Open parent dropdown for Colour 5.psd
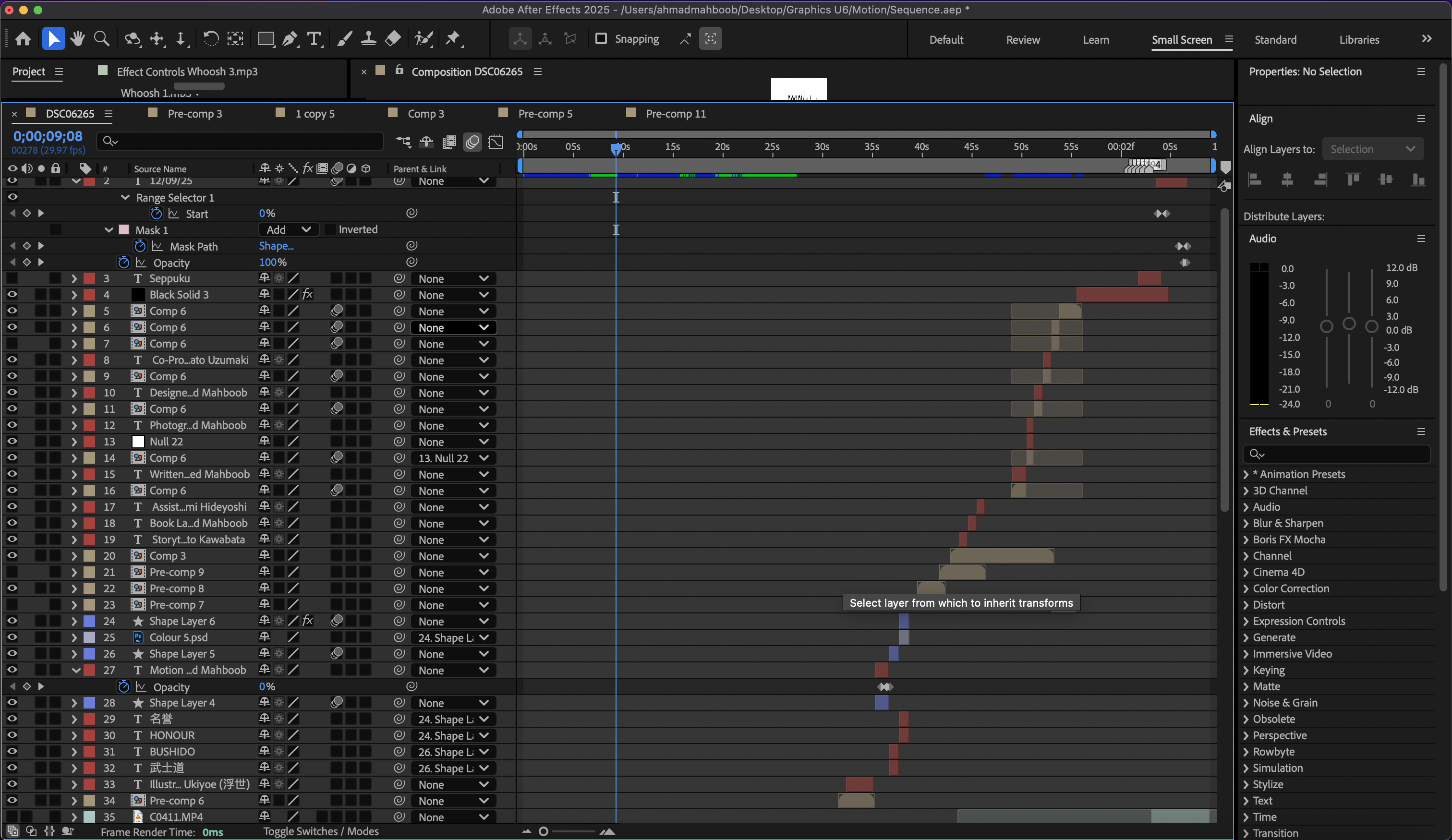Screen dimensions: 1452x840 click(x=453, y=638)
